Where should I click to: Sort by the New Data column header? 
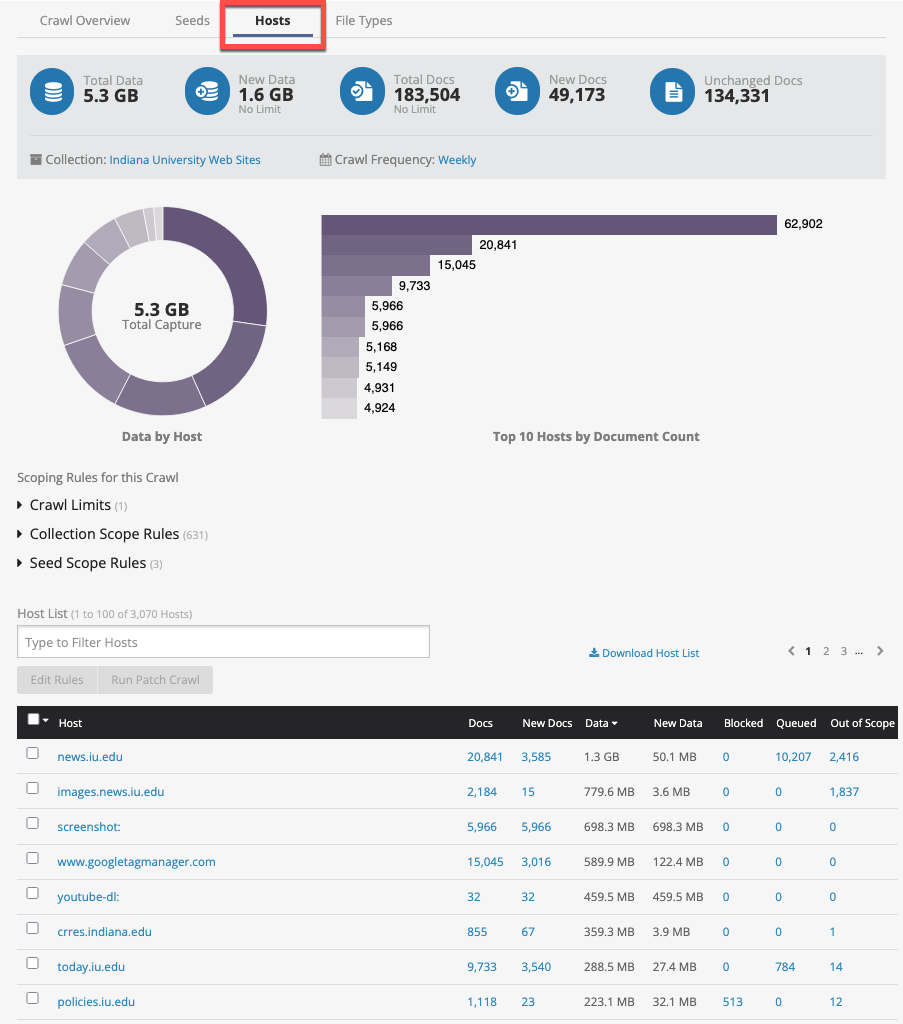pos(678,723)
